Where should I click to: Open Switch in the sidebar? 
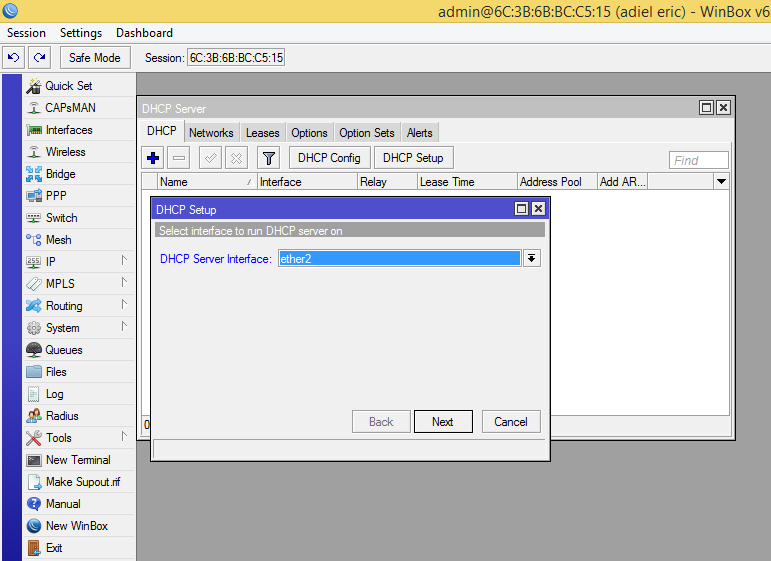[79, 218]
